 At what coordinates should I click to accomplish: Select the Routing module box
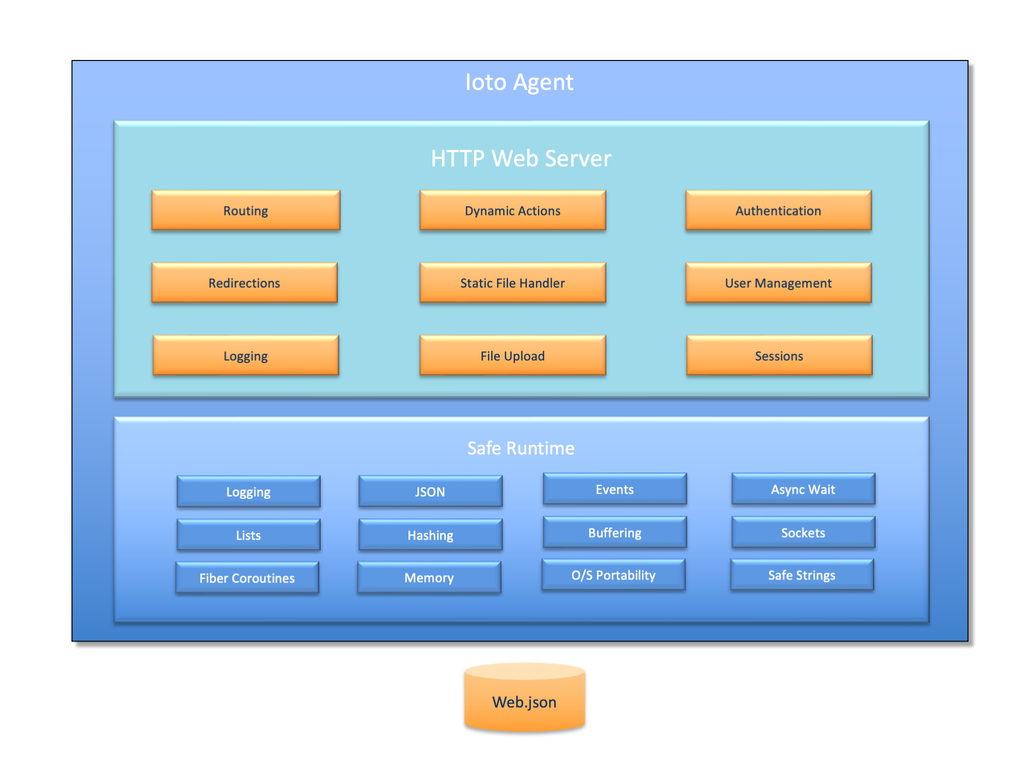[x=245, y=210]
